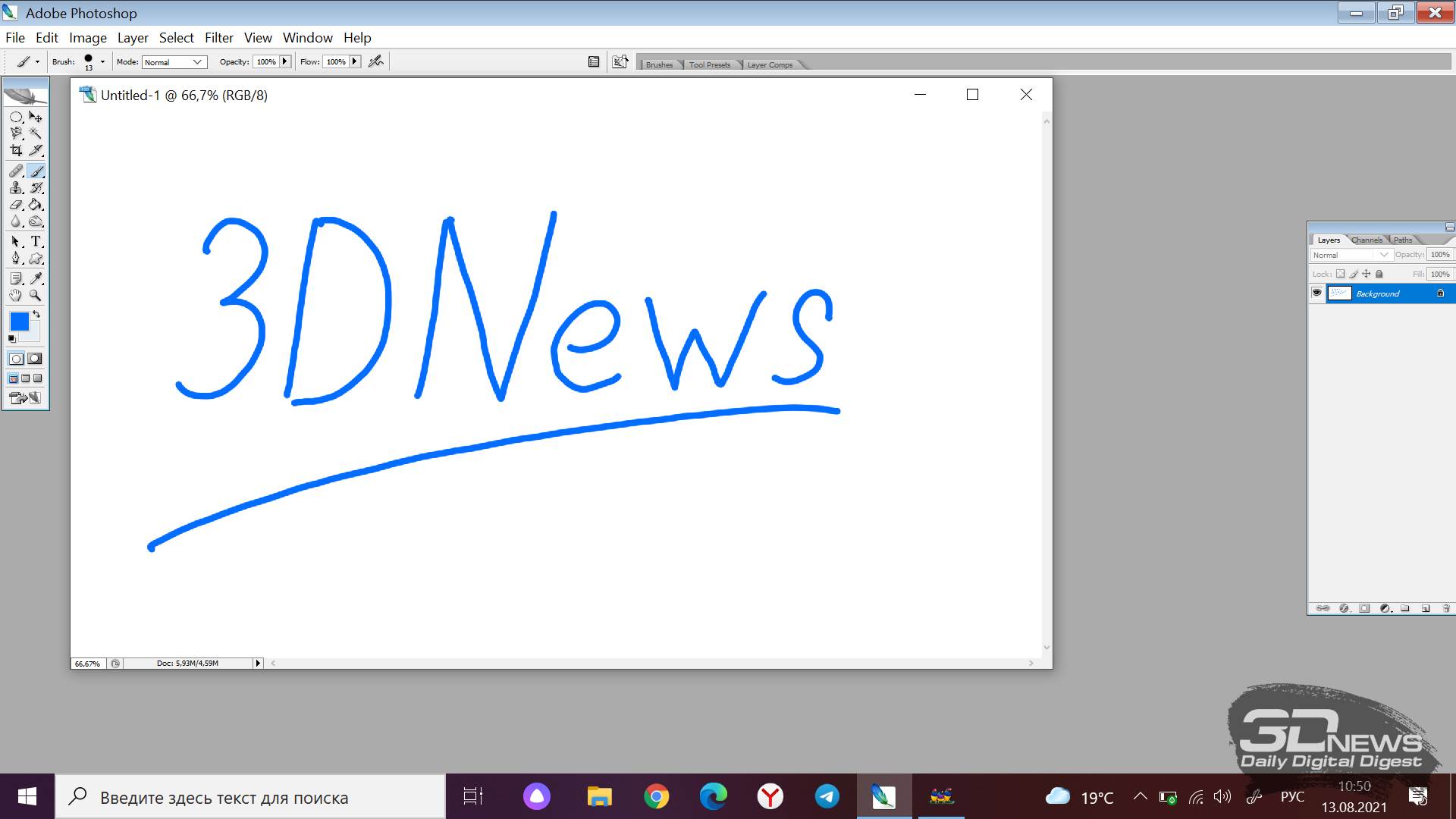Switch to the Channels tab
The image size is (1456, 819).
pos(1367,240)
